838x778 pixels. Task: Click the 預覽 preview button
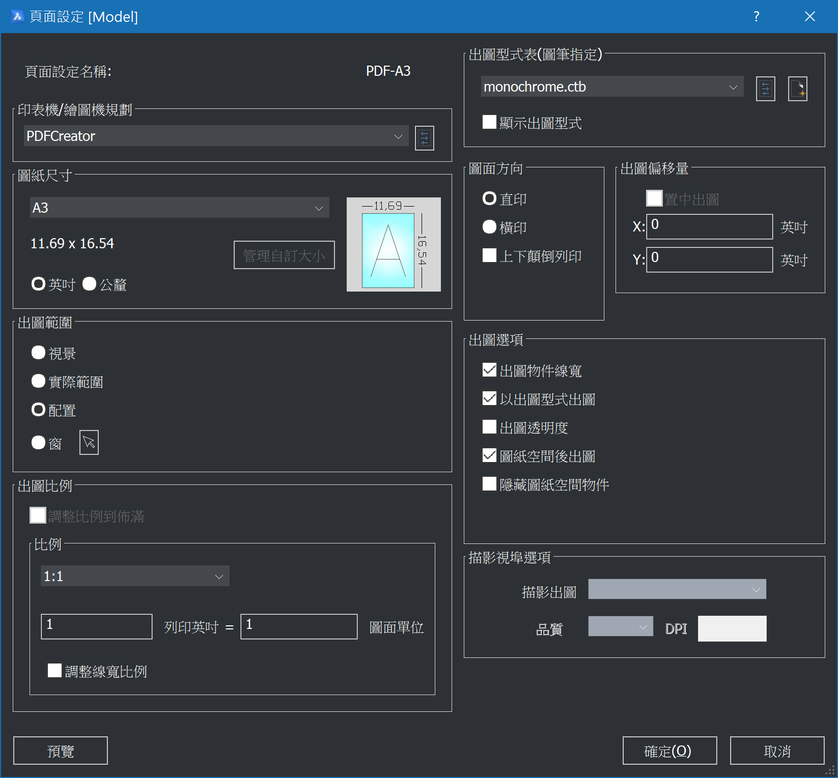click(60, 751)
